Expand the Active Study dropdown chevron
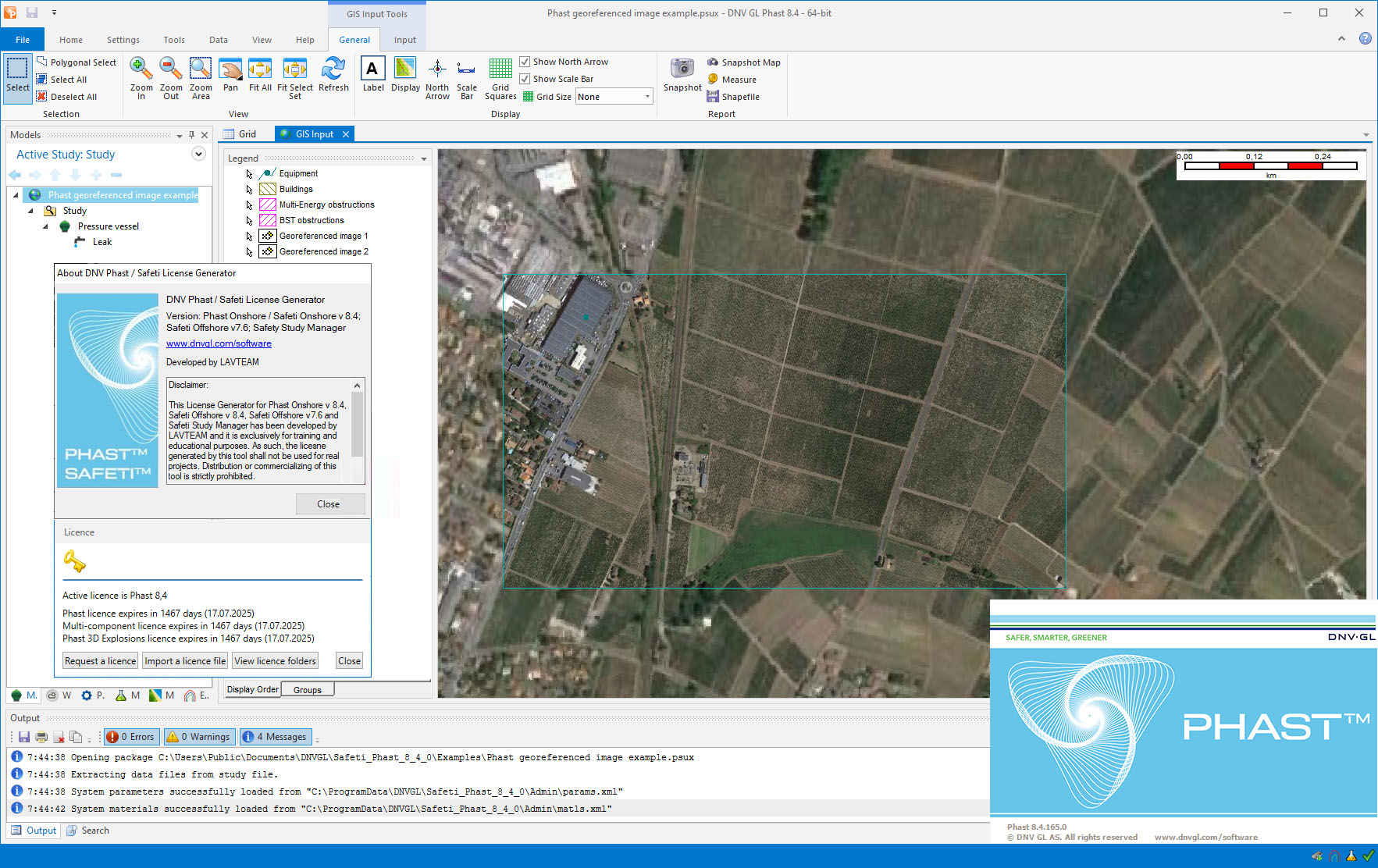 (x=198, y=154)
